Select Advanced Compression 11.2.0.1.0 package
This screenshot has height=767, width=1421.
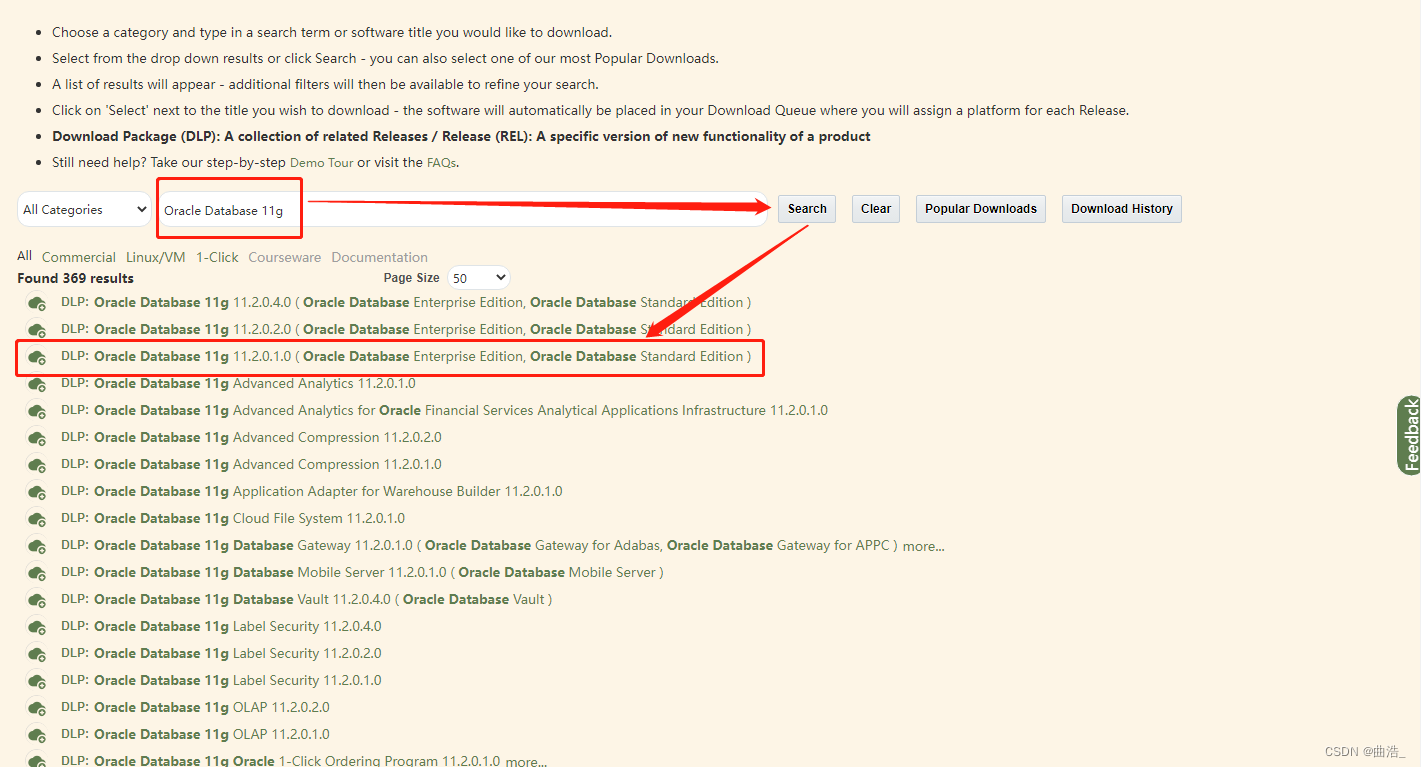[x=251, y=464]
